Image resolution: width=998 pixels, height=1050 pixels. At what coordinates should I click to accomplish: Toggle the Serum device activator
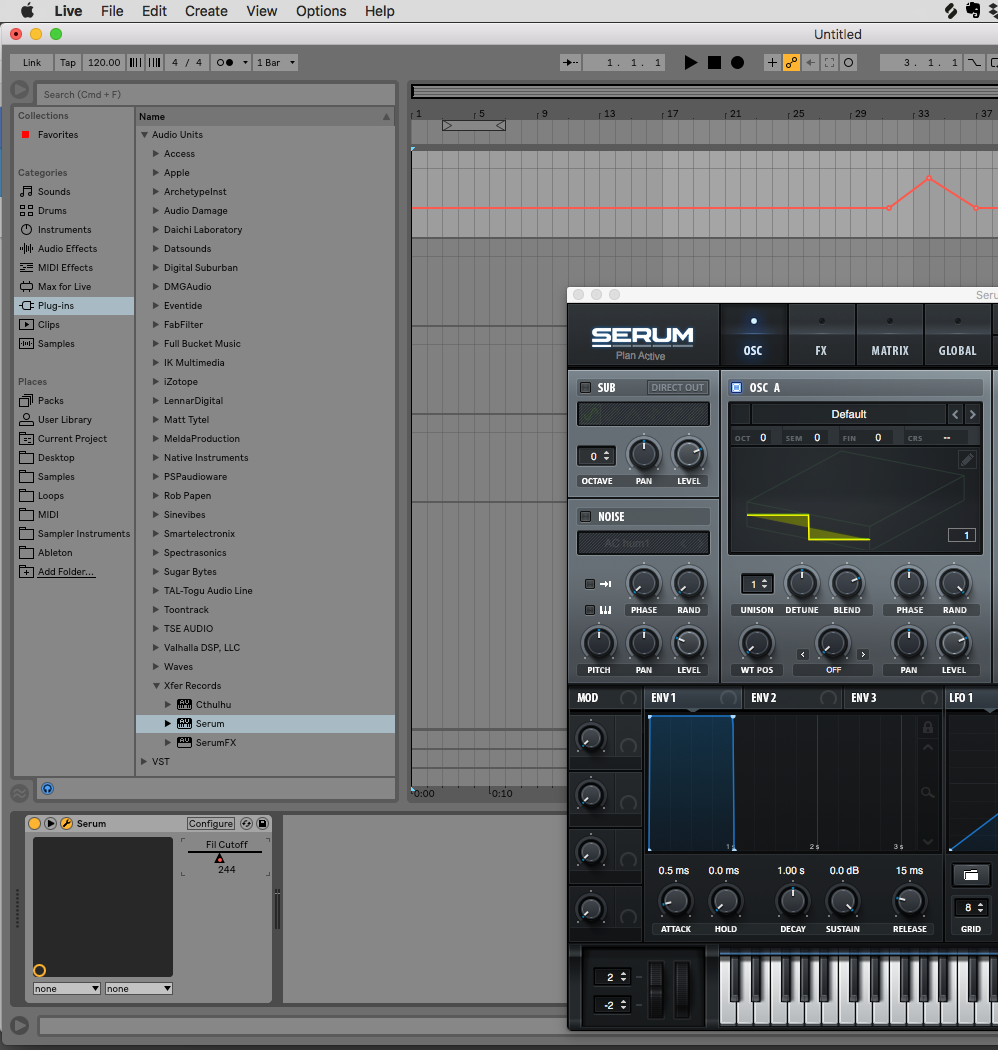coord(34,824)
